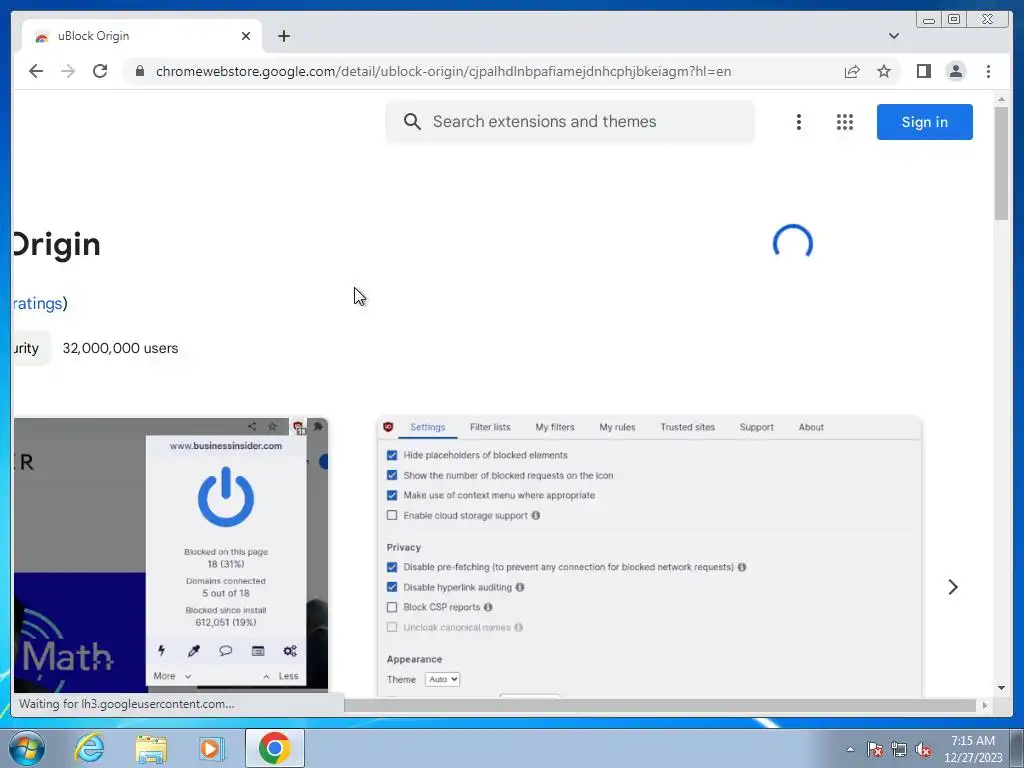The height and width of the screenshot is (768, 1024).
Task: Open the dashboard gears icon in popup
Action: point(290,650)
